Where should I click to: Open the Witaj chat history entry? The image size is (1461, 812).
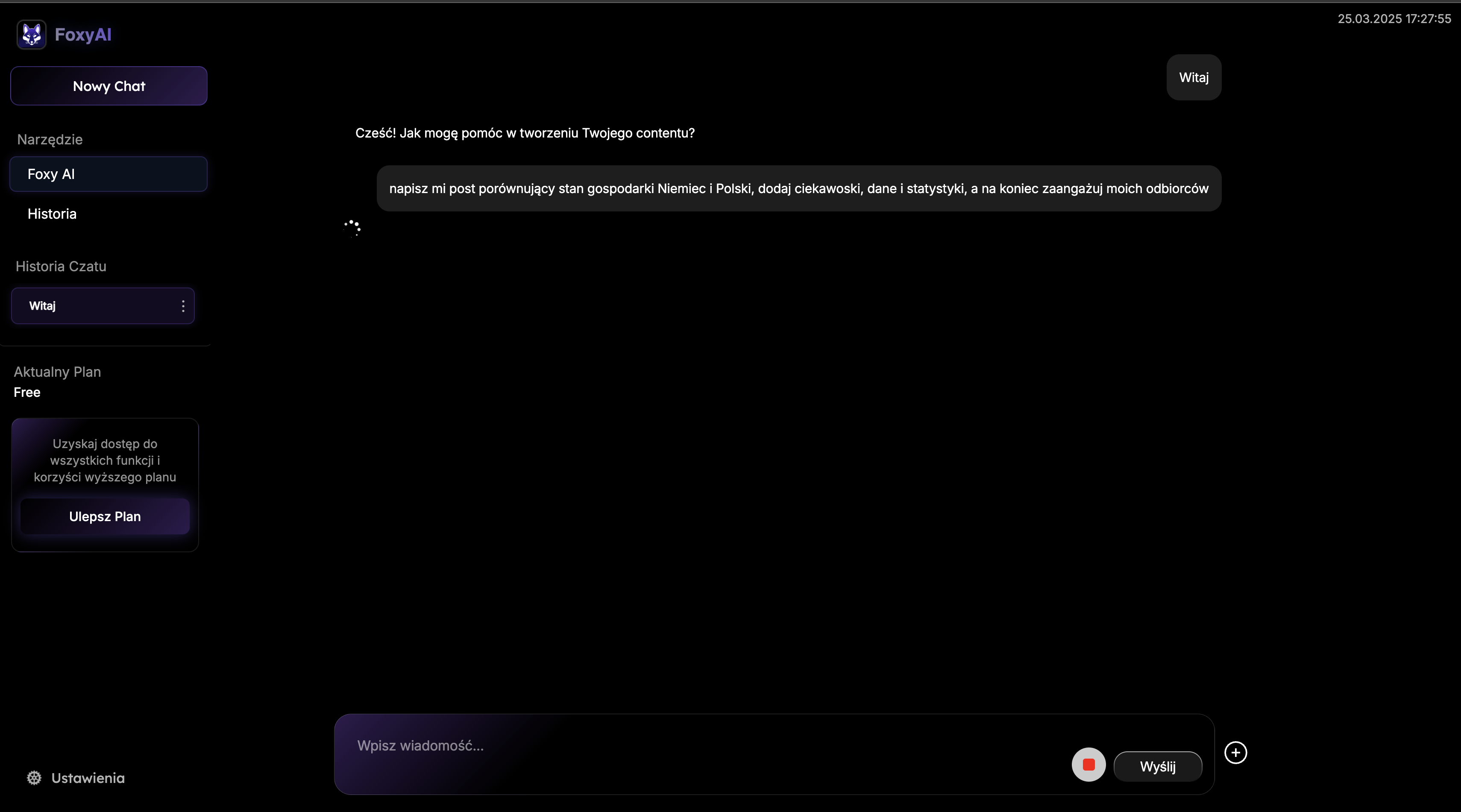coord(103,306)
